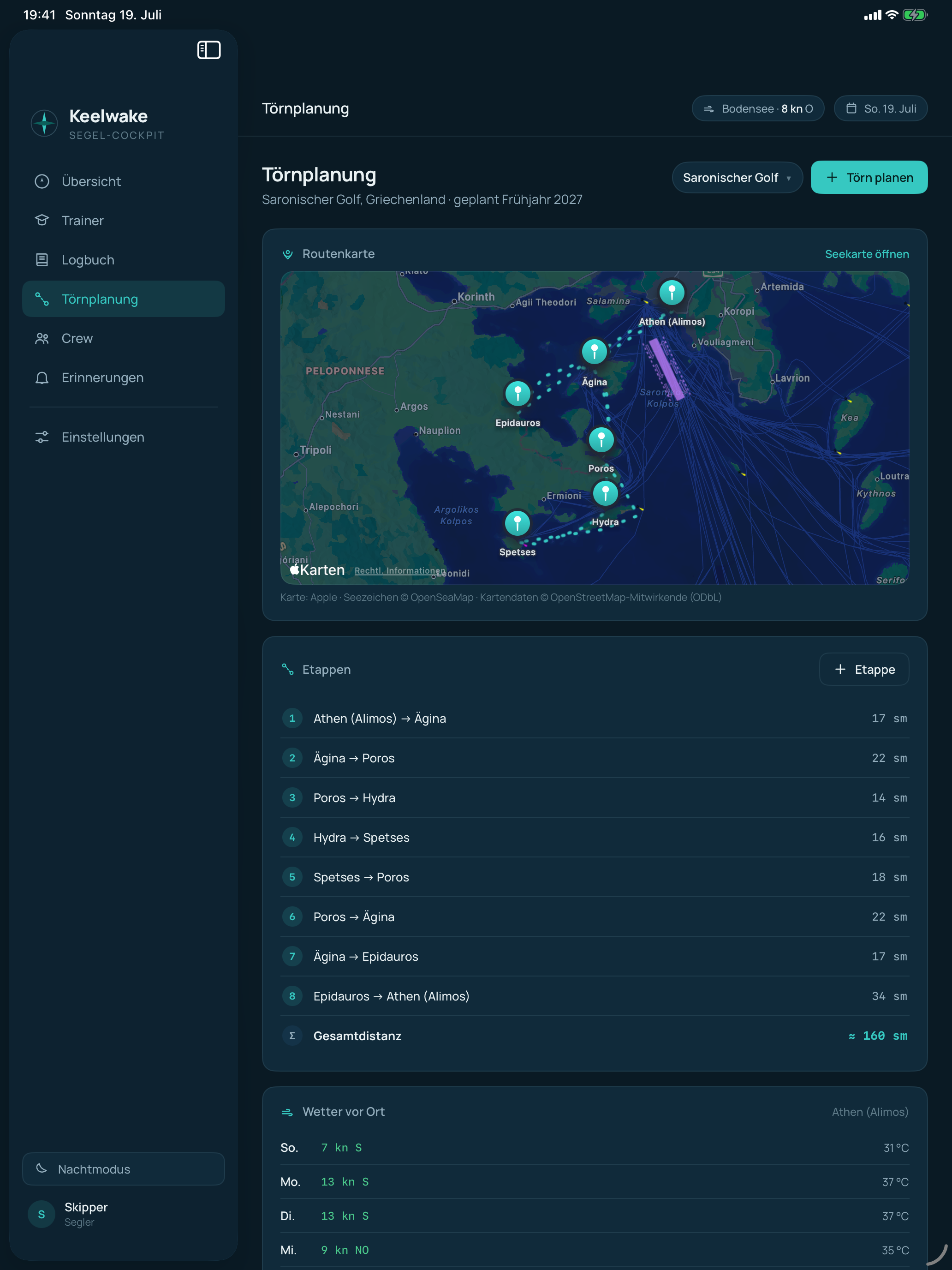The height and width of the screenshot is (1270, 952).
Task: Toggle Nachtmodus
Action: point(123,1169)
